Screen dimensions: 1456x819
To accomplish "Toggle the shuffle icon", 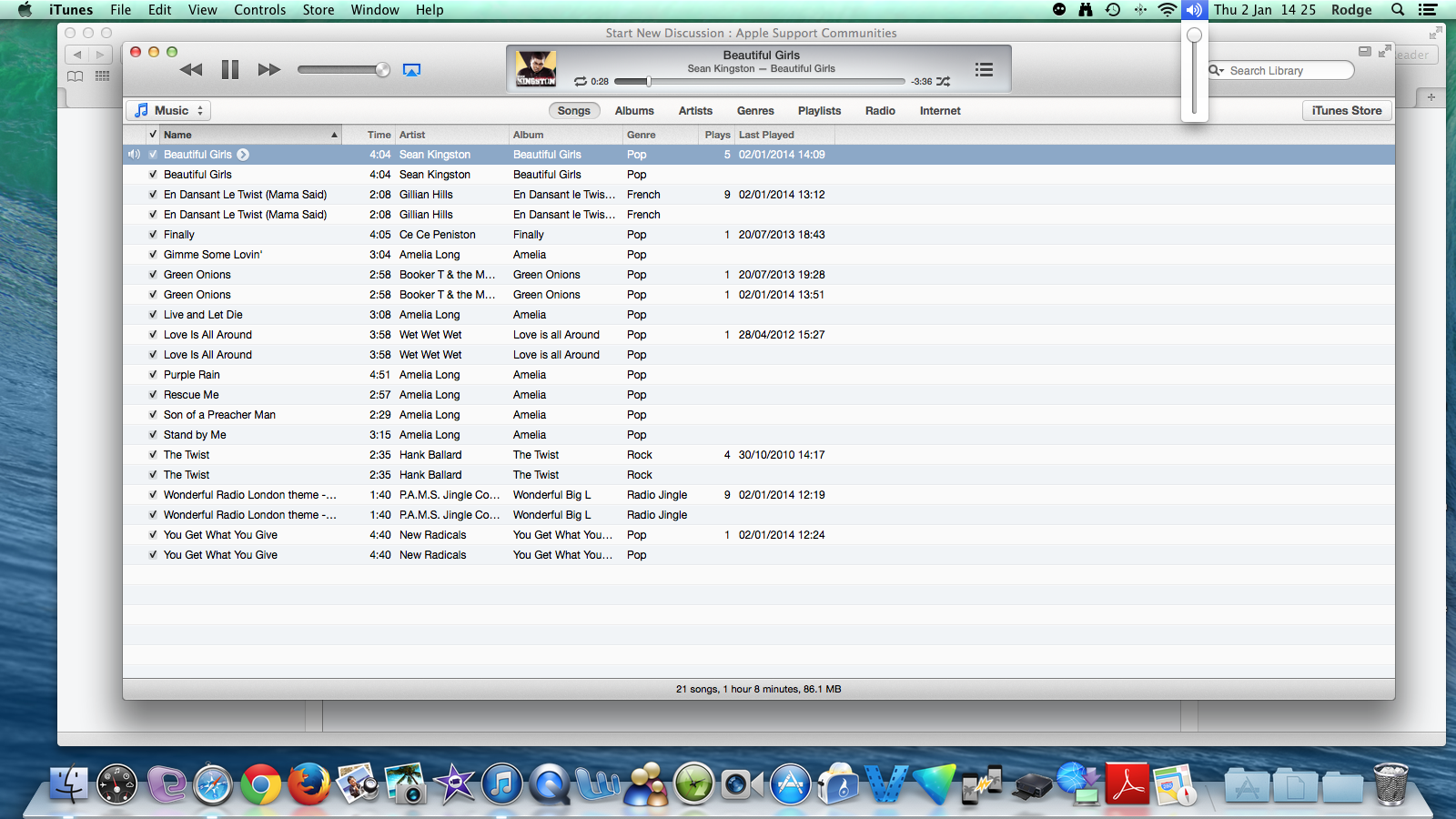I will (x=944, y=81).
